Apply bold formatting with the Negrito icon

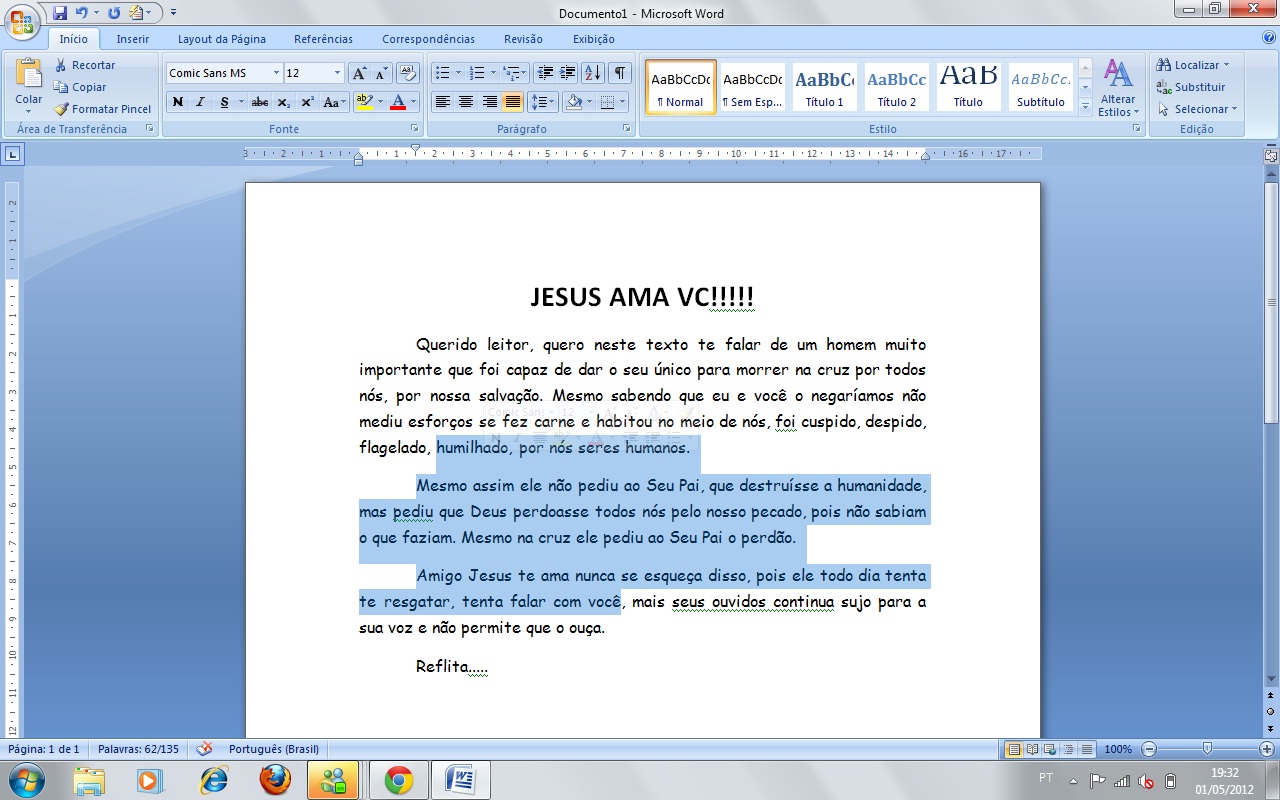178,102
